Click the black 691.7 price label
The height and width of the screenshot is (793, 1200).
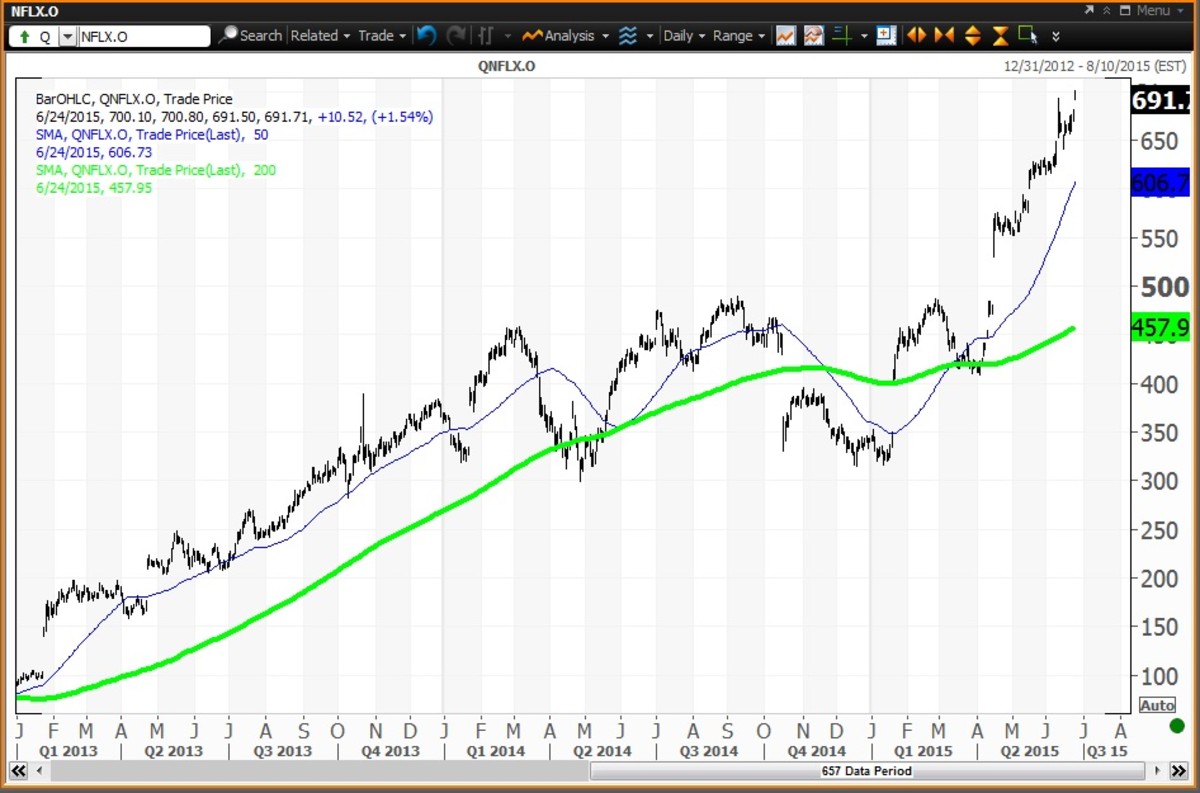point(1160,101)
